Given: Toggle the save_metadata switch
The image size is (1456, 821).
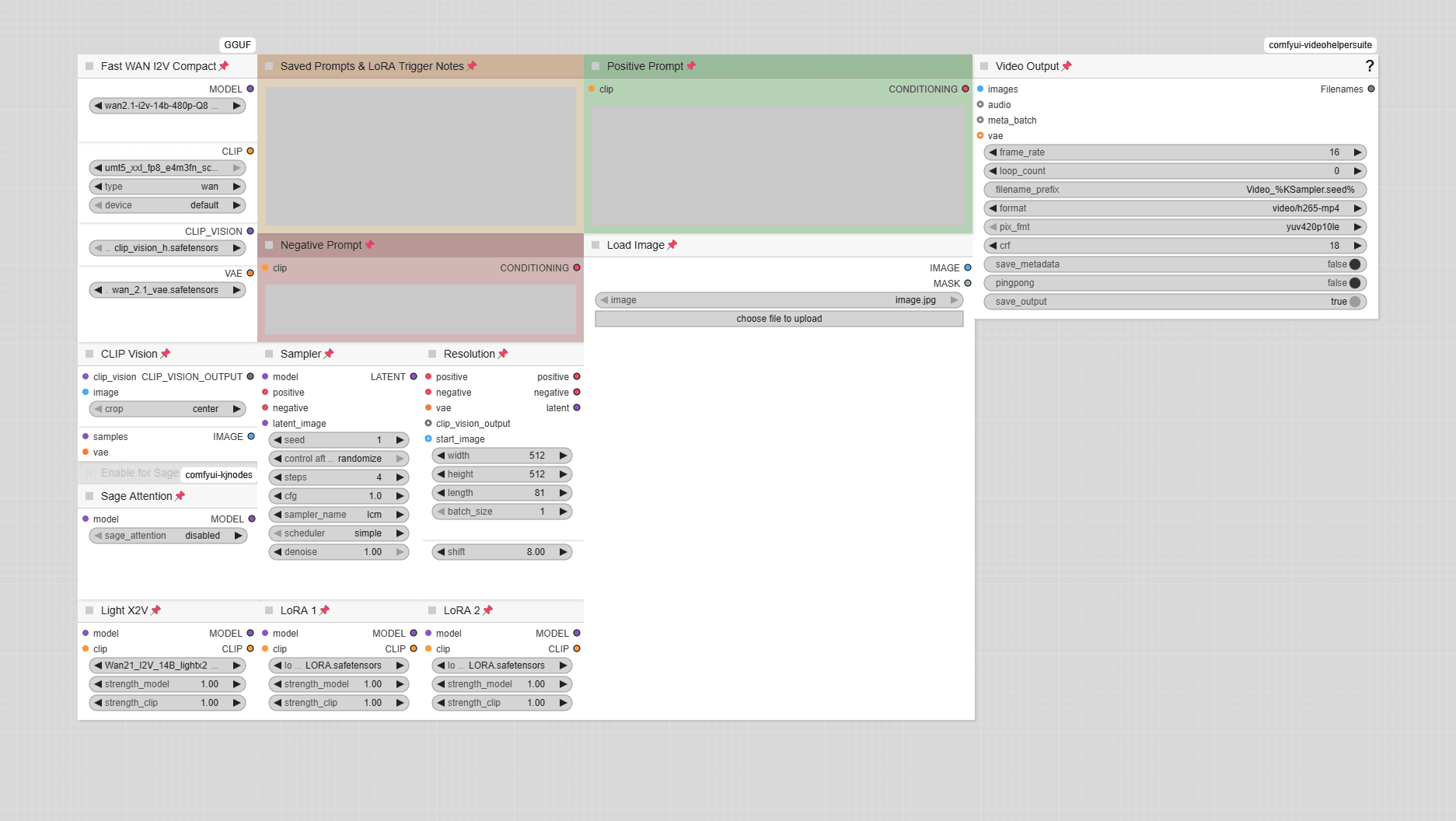Looking at the screenshot, I should pyautogui.click(x=1355, y=264).
